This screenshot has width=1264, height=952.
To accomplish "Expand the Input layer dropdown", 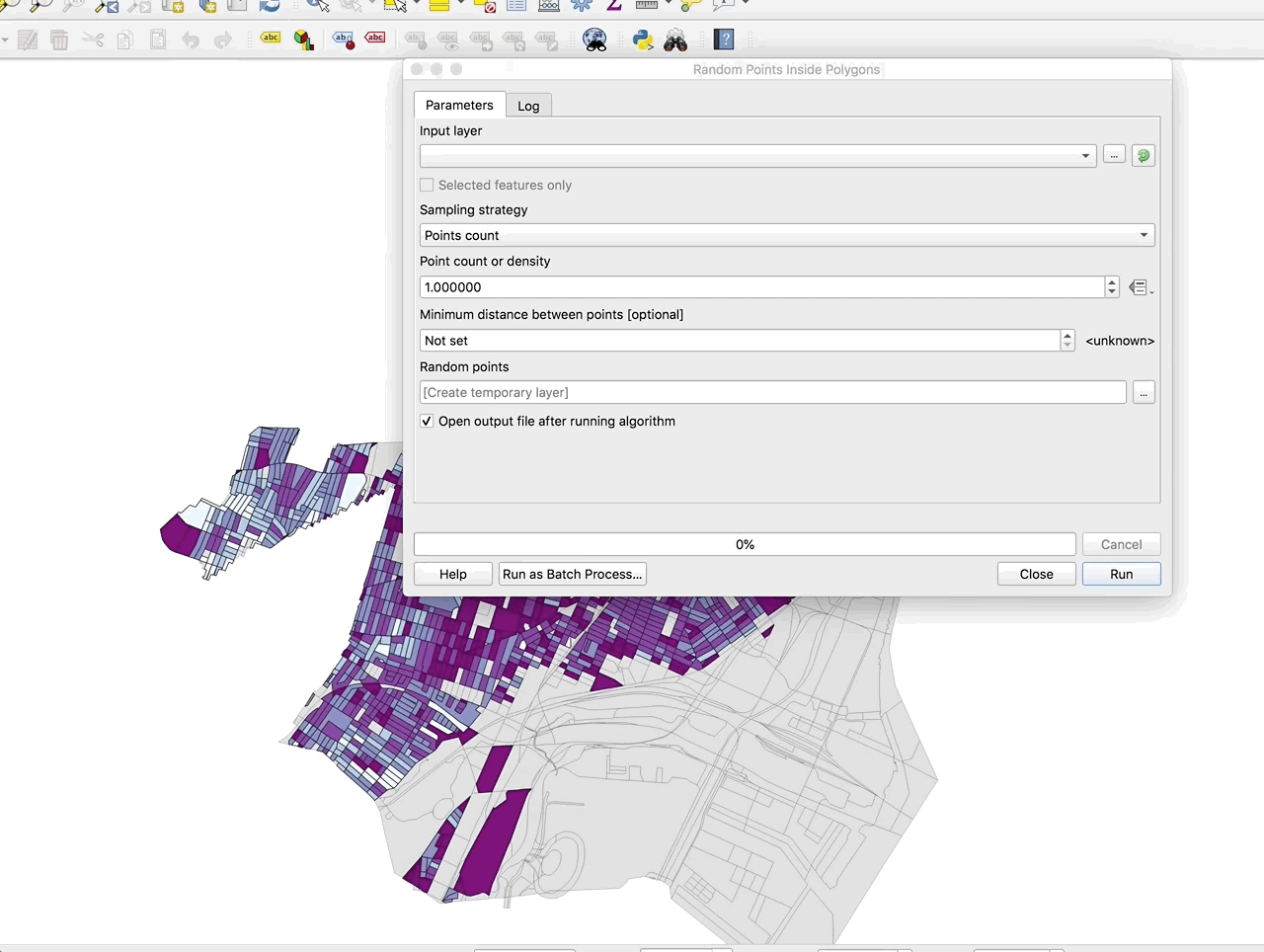I will pyautogui.click(x=757, y=156).
